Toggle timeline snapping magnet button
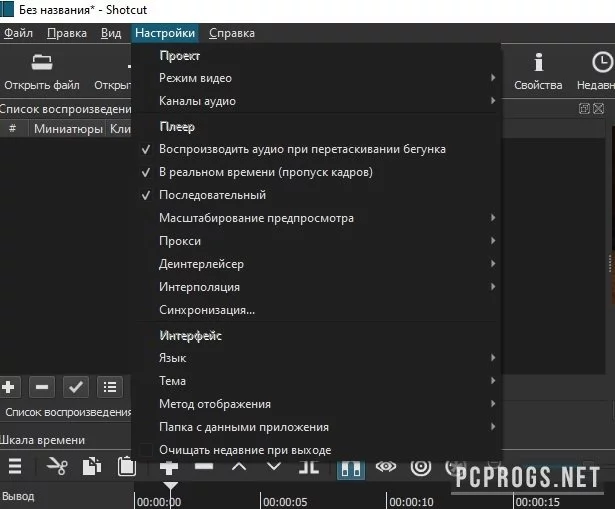Image resolution: width=615 pixels, height=509 pixels. coord(351,468)
